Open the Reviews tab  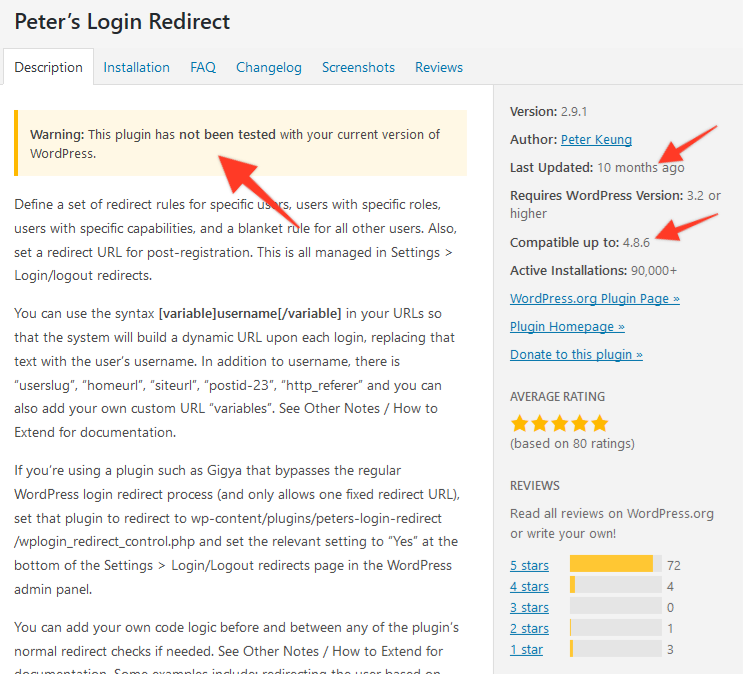[439, 67]
